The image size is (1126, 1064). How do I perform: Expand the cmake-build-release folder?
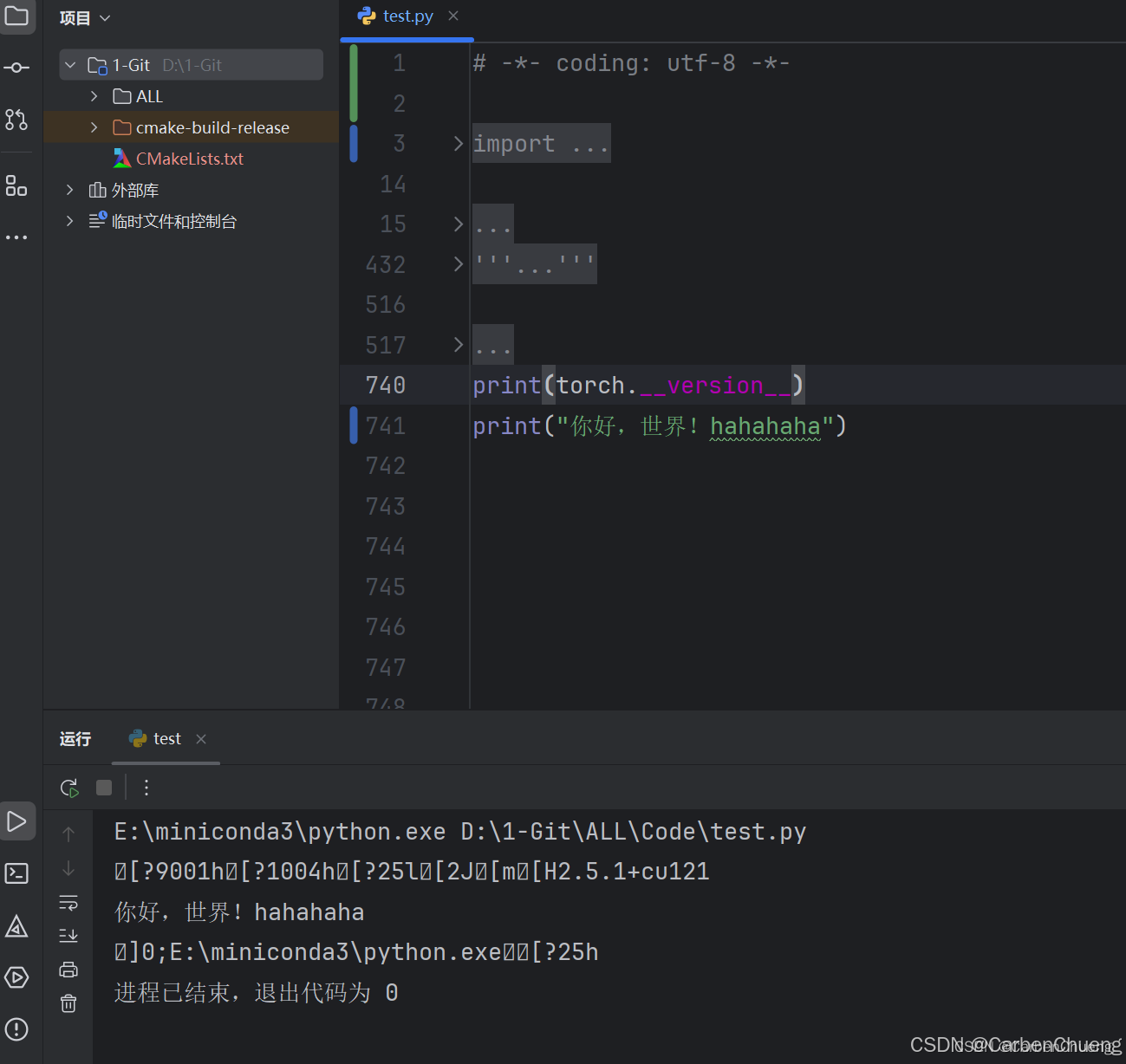click(94, 127)
